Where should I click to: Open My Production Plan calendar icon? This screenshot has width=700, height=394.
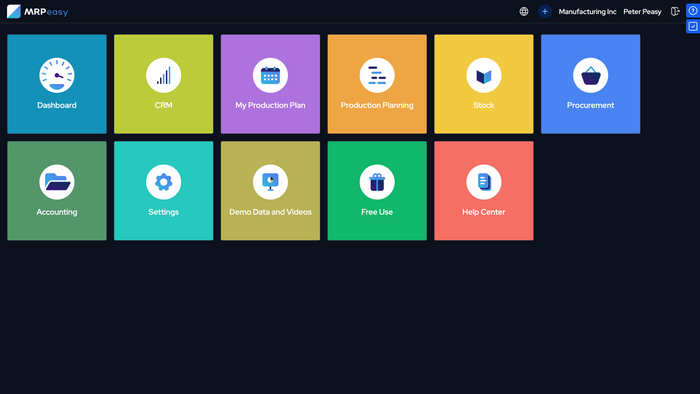(270, 75)
